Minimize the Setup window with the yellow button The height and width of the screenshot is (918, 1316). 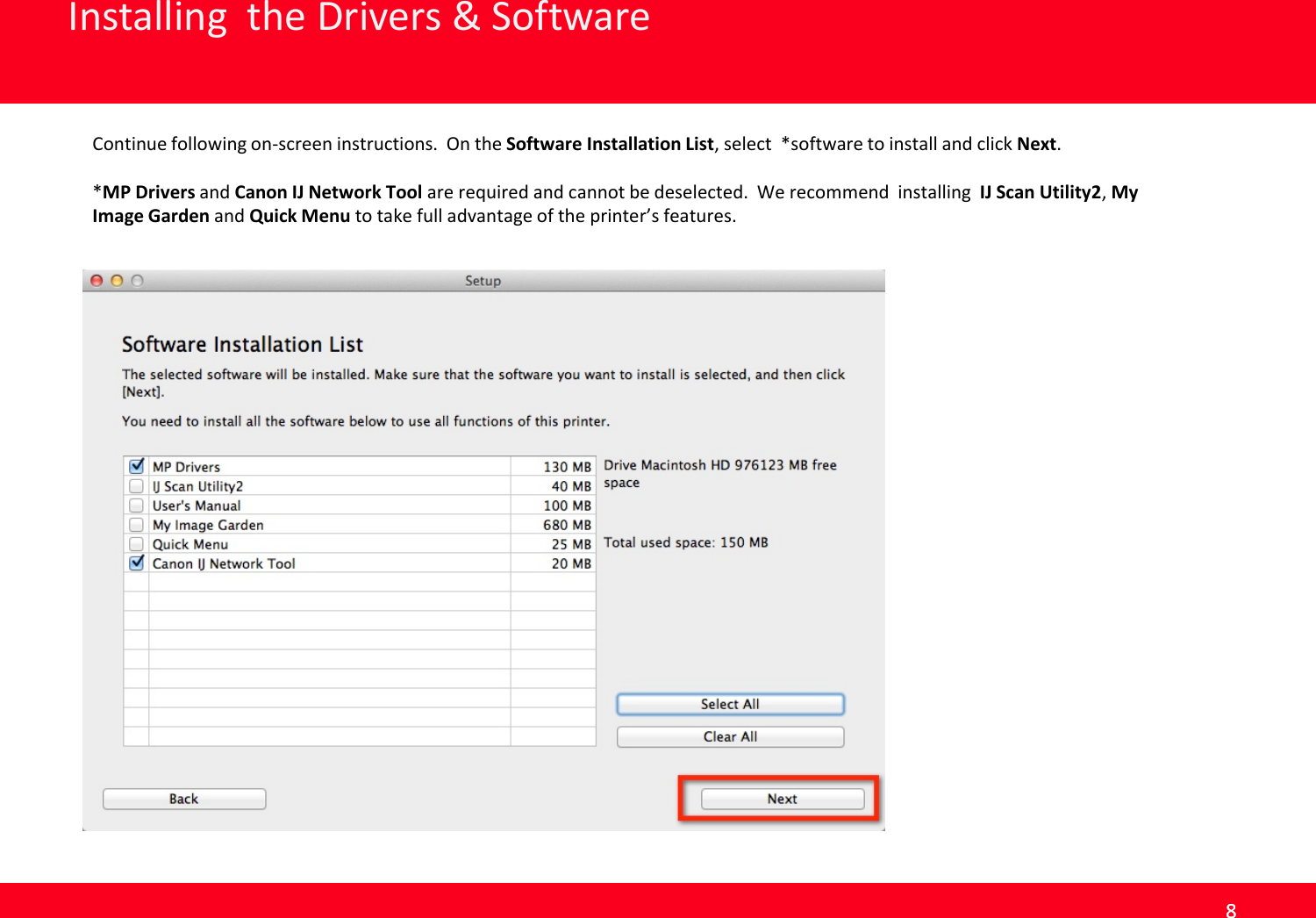(x=117, y=281)
